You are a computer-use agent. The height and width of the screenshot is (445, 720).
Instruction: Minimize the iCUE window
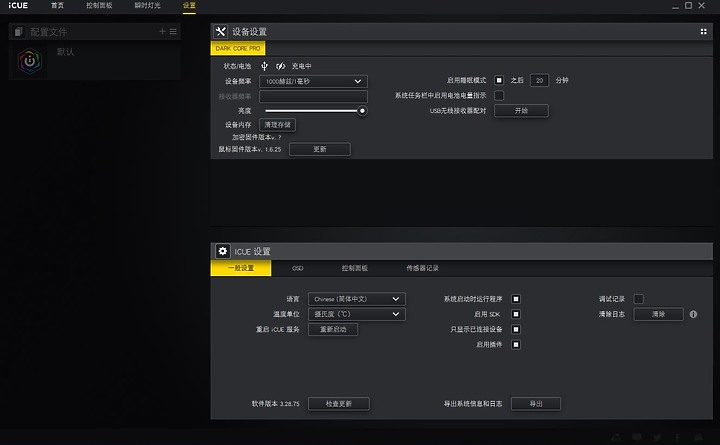coord(675,6)
